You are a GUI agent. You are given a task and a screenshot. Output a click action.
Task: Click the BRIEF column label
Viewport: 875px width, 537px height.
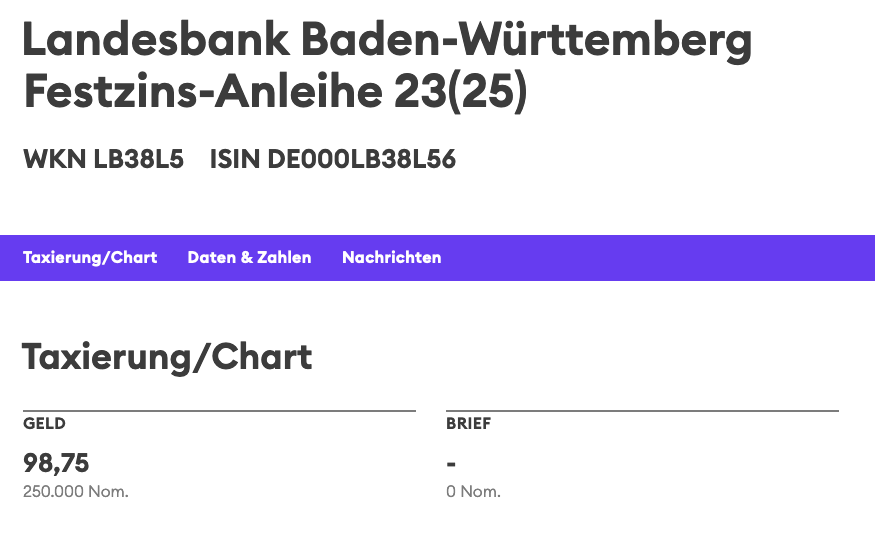pyautogui.click(x=468, y=424)
